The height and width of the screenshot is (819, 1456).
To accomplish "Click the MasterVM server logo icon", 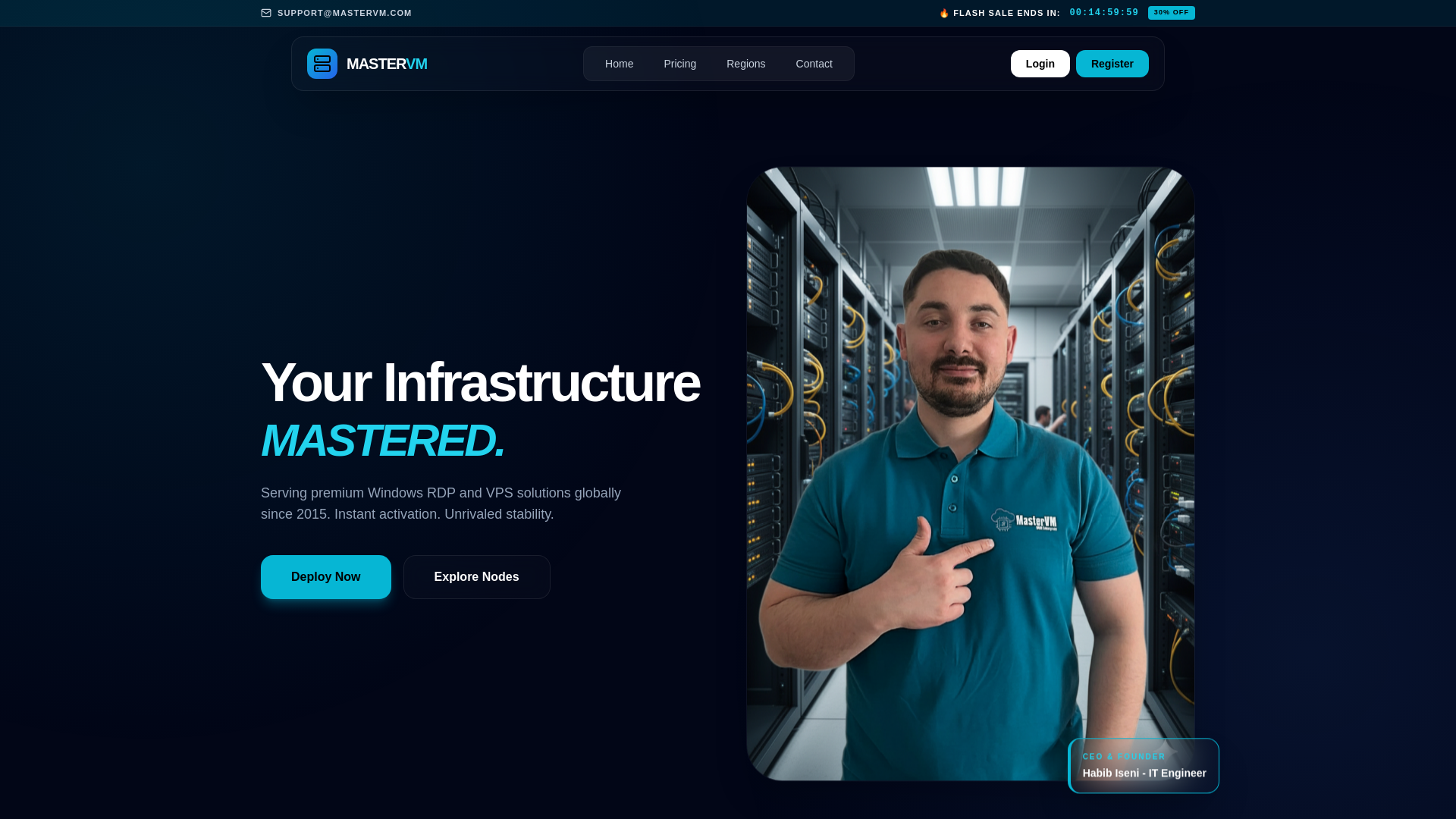I will (x=322, y=64).
